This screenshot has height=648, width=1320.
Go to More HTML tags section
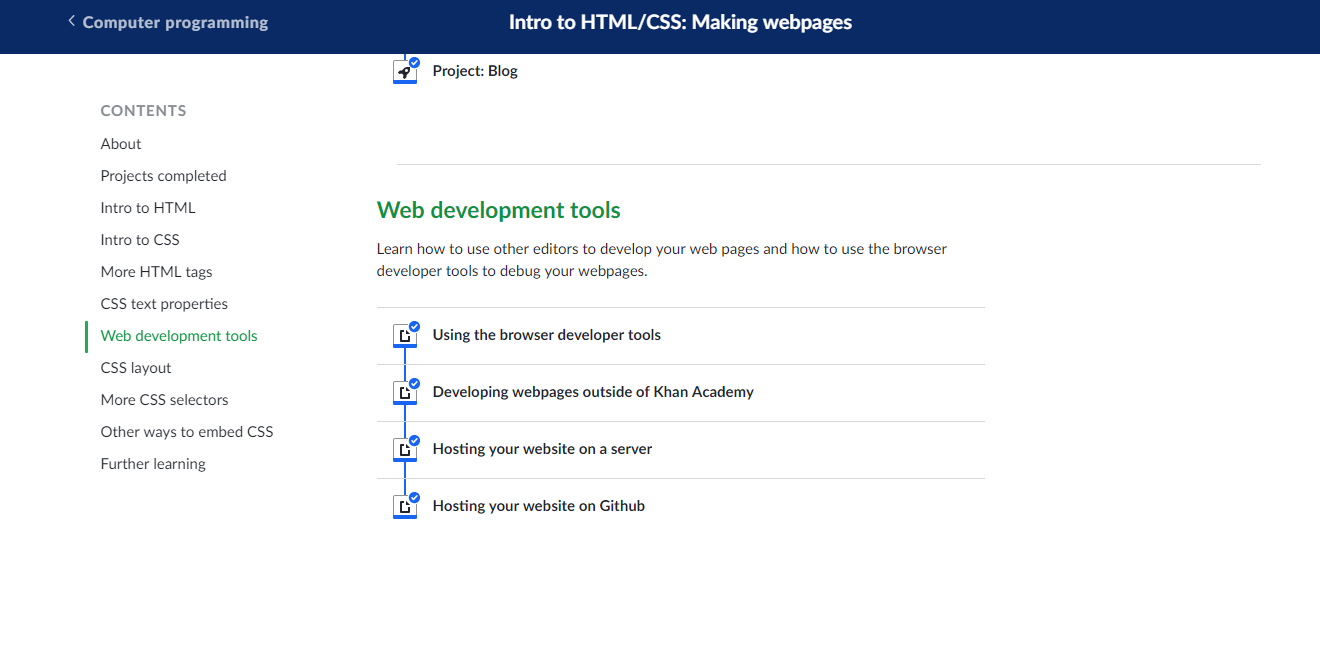pyautogui.click(x=156, y=272)
